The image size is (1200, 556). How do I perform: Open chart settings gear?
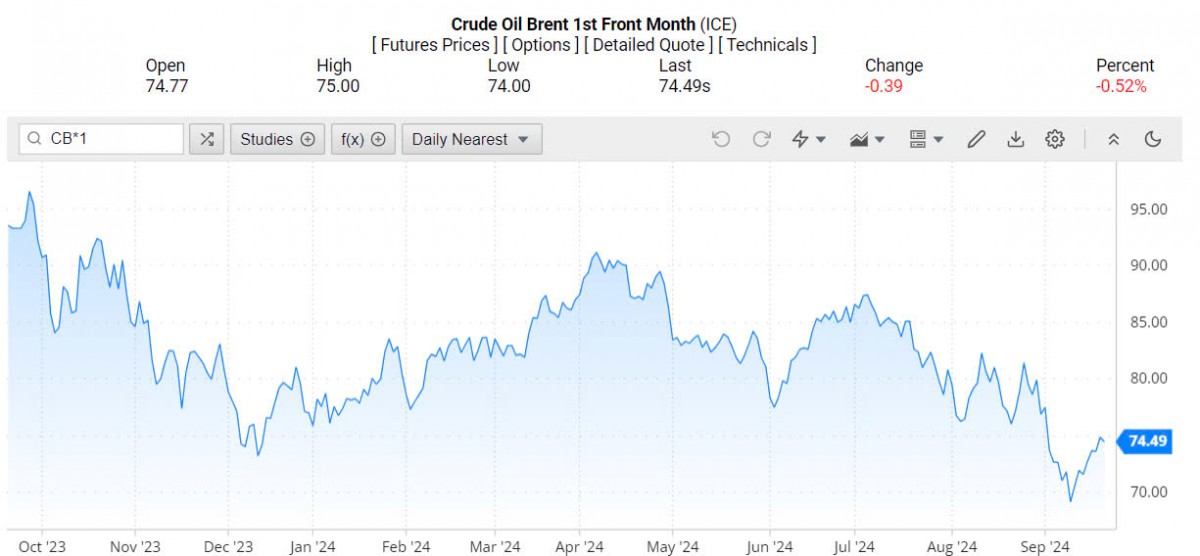(1055, 139)
